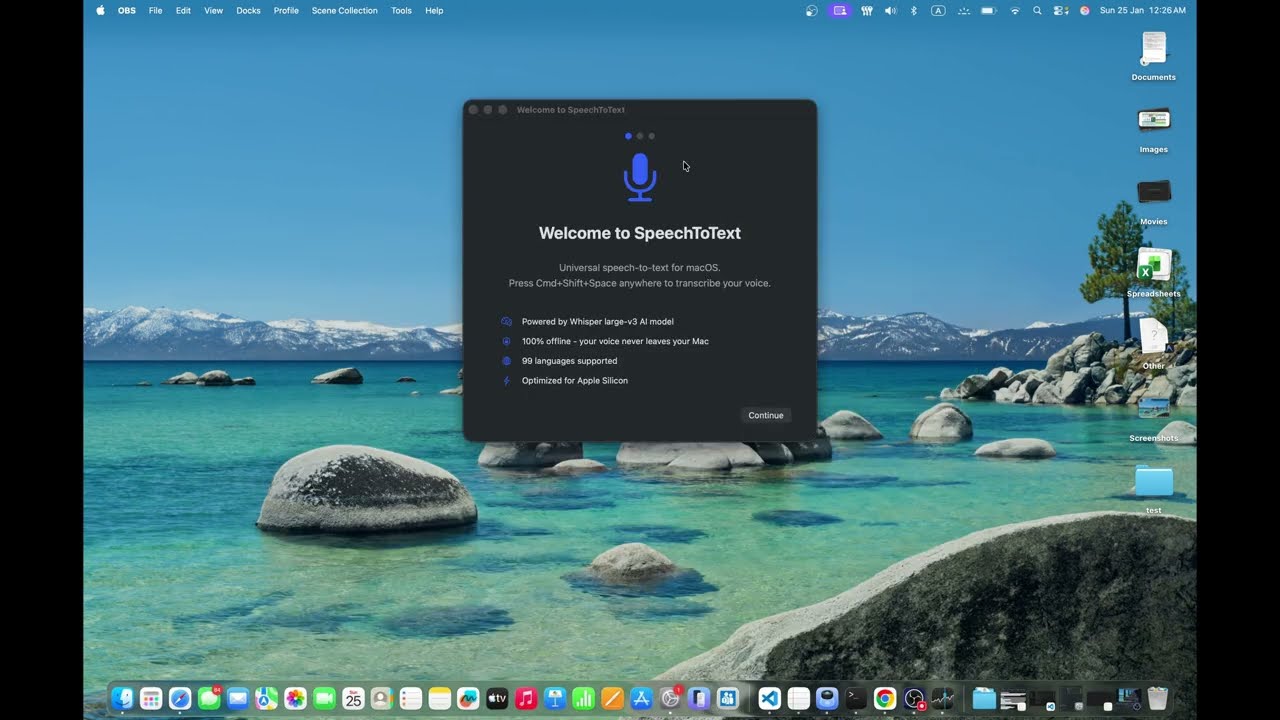Click Continue in the SpeechToText welcome window
This screenshot has height=720, width=1280.
click(x=766, y=415)
